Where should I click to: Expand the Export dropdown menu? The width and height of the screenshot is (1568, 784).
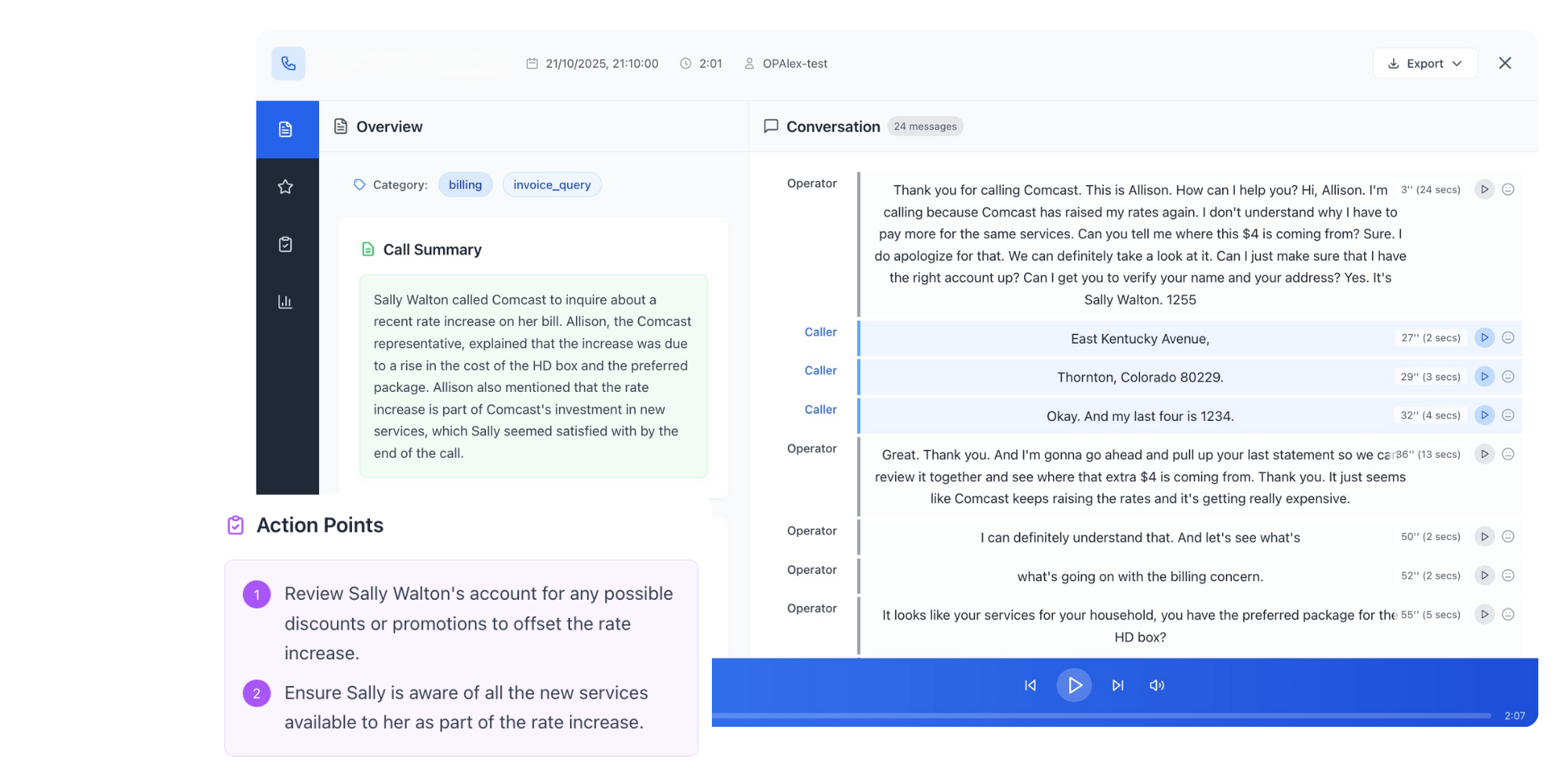(x=1425, y=64)
